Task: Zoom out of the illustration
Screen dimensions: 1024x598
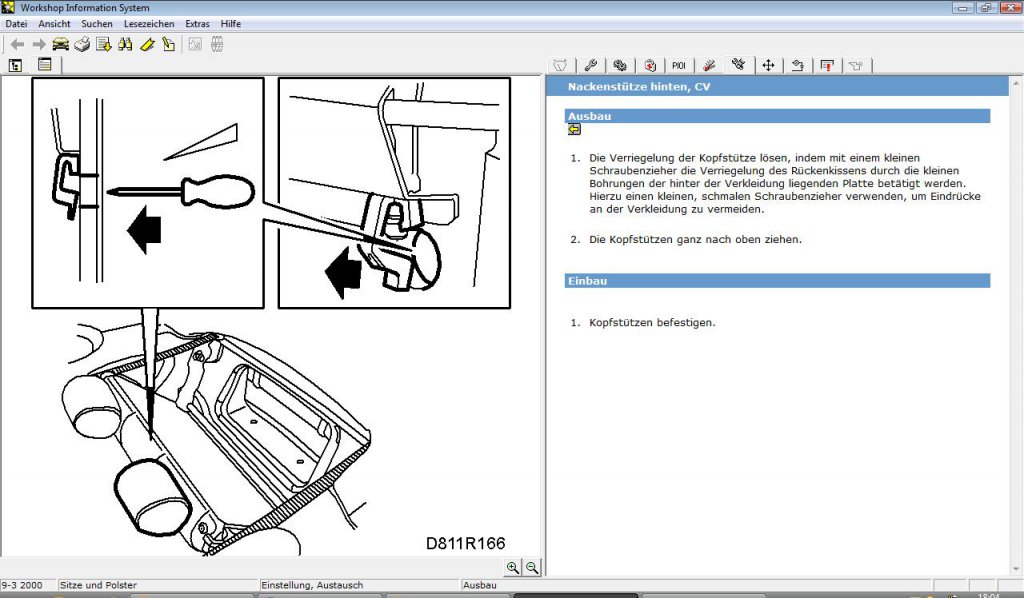Action: [x=532, y=567]
